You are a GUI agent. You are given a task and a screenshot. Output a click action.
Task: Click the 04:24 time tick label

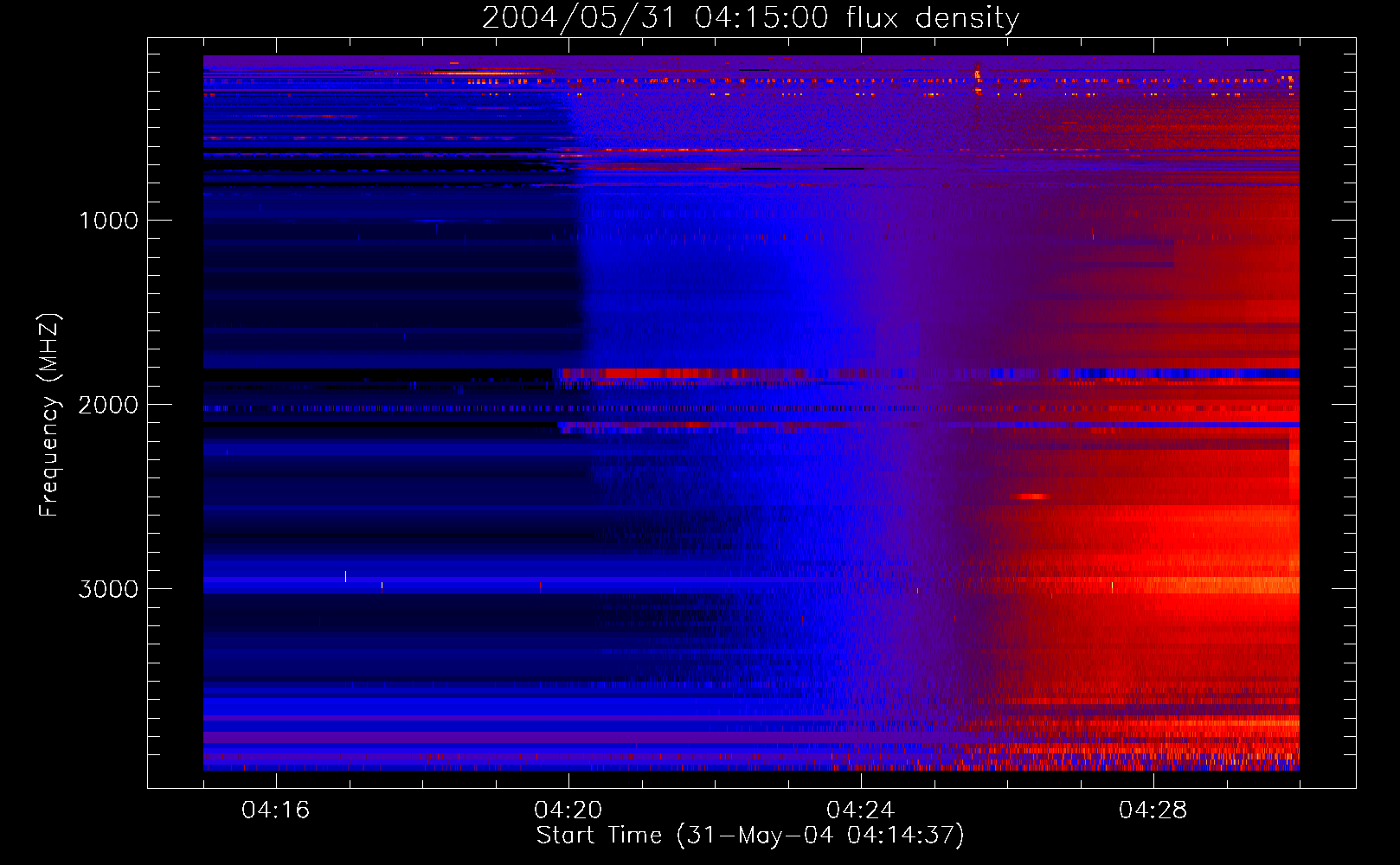[x=860, y=811]
